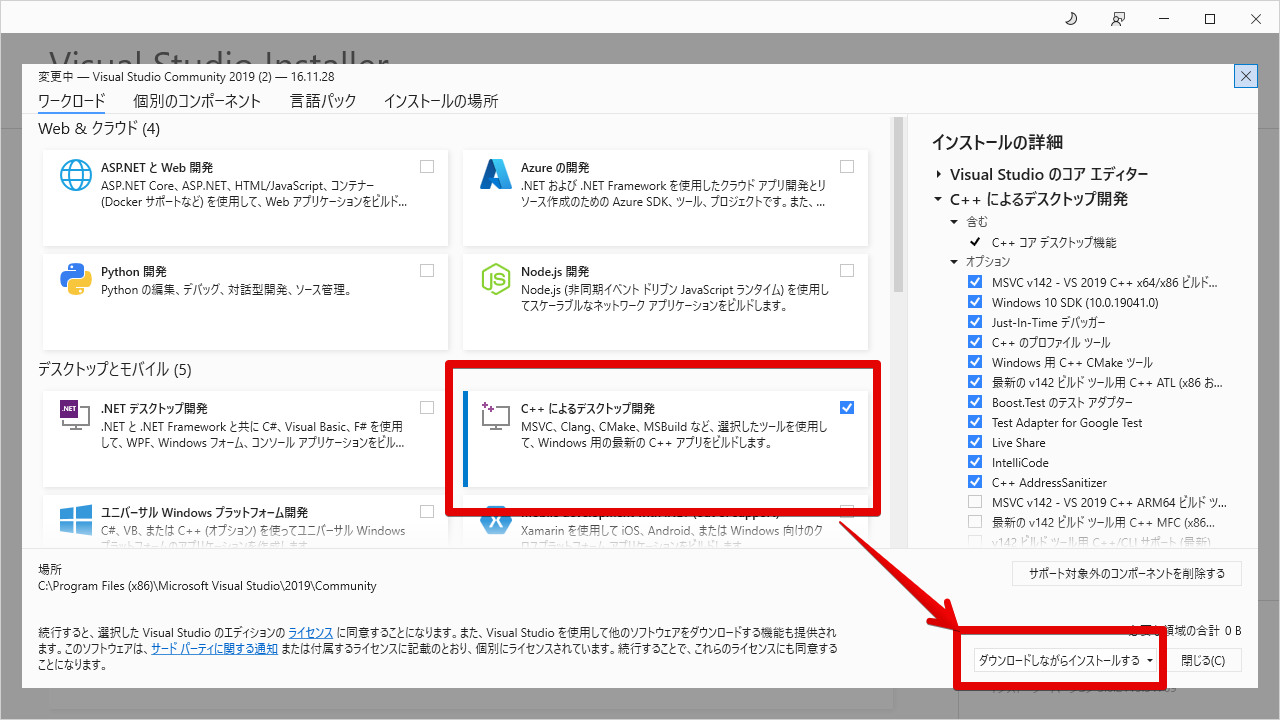Collapse C++ によるデスクトップ開発 details node
The image size is (1280, 720).
tap(939, 199)
